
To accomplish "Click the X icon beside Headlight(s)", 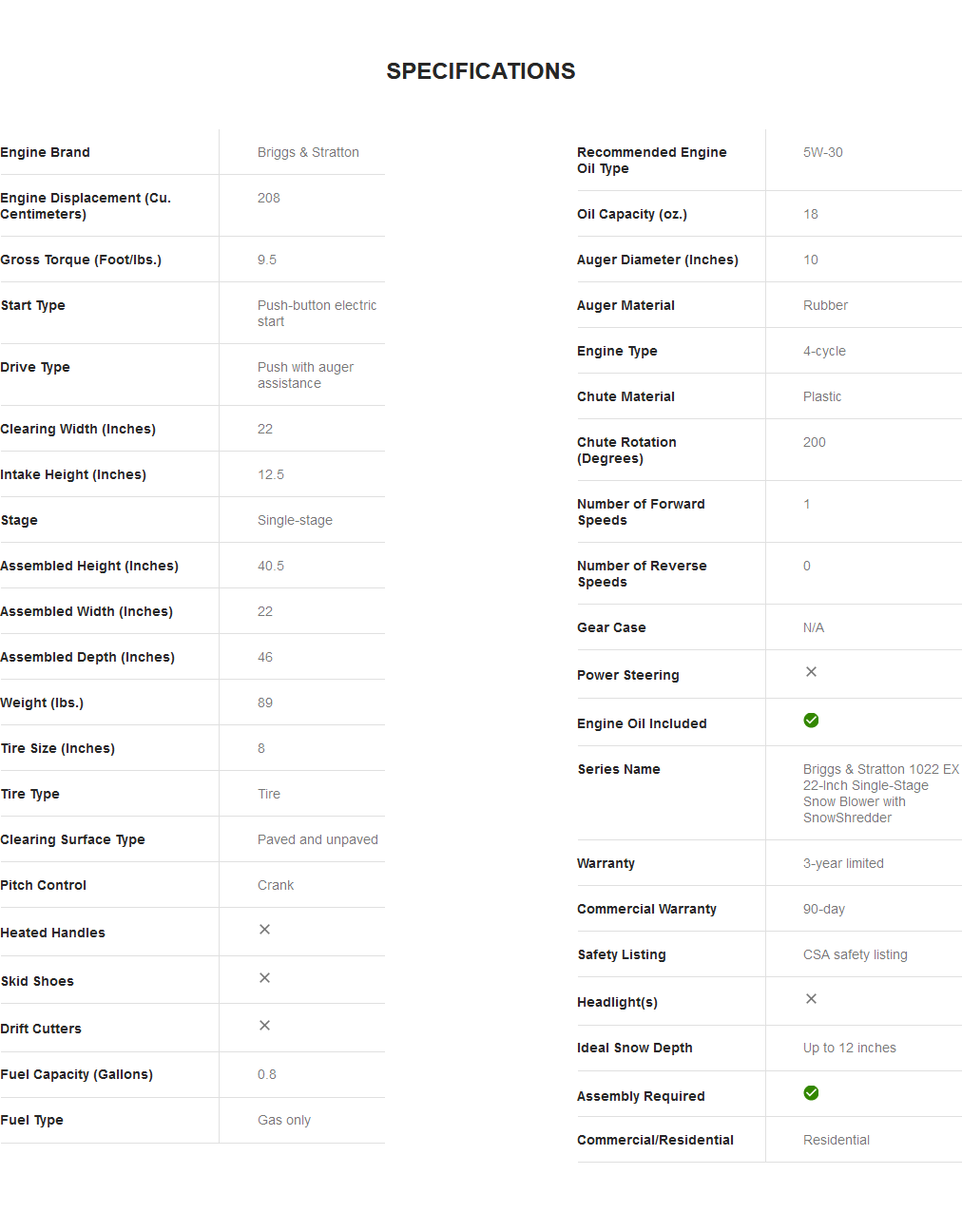I will click(811, 999).
